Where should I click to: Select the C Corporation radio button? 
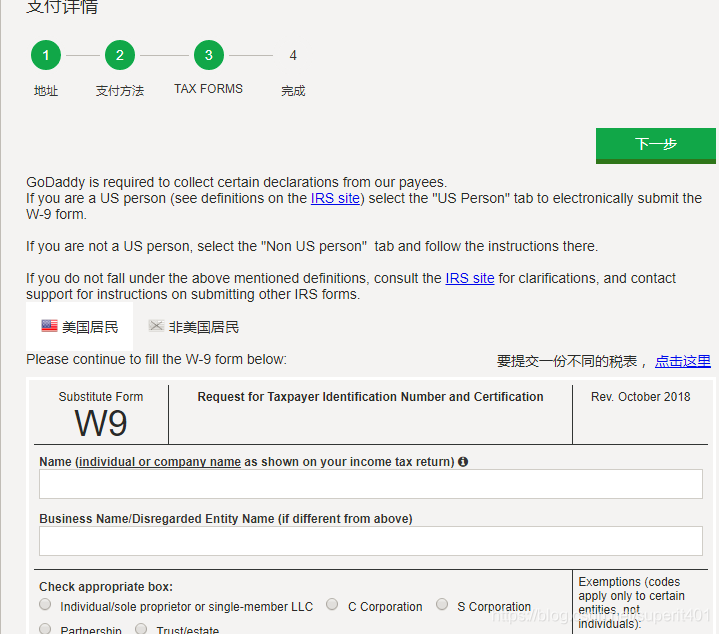tap(332, 604)
